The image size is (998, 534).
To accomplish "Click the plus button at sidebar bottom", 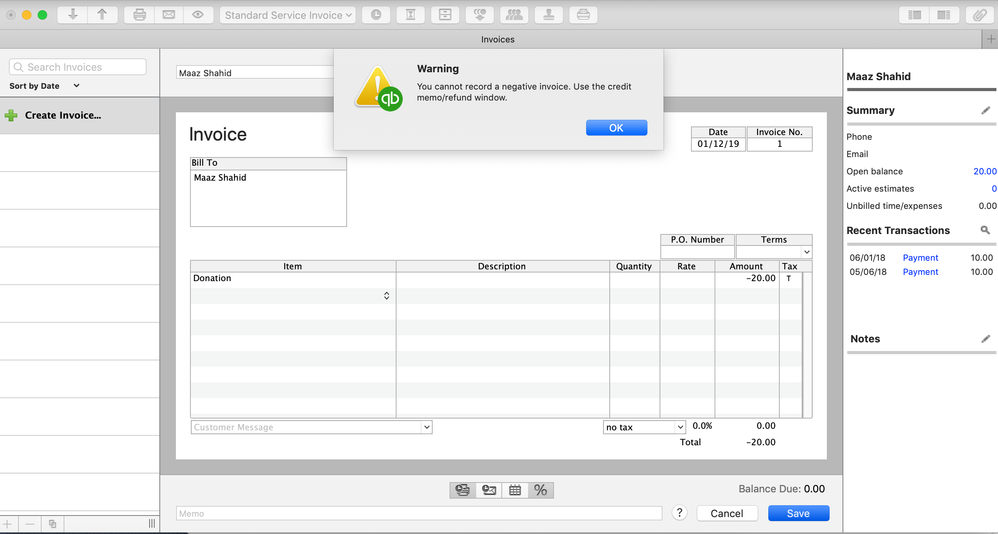I will tap(7, 524).
